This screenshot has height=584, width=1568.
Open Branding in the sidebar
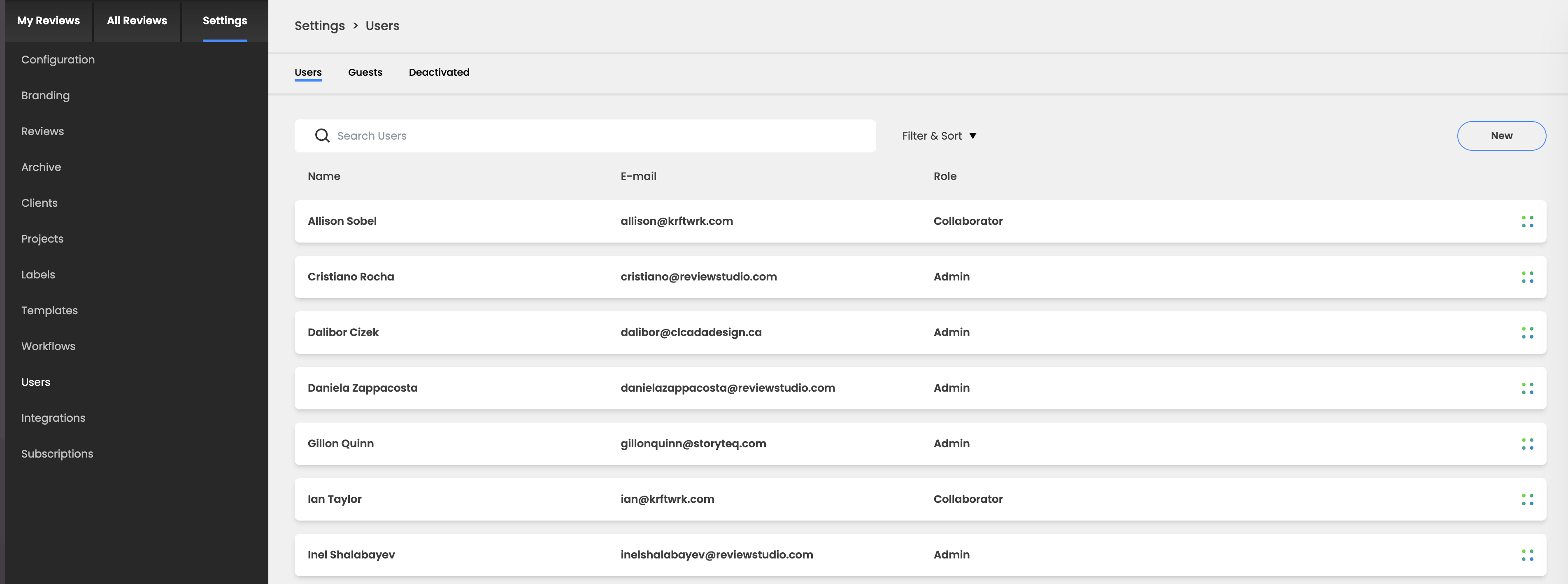(x=46, y=96)
